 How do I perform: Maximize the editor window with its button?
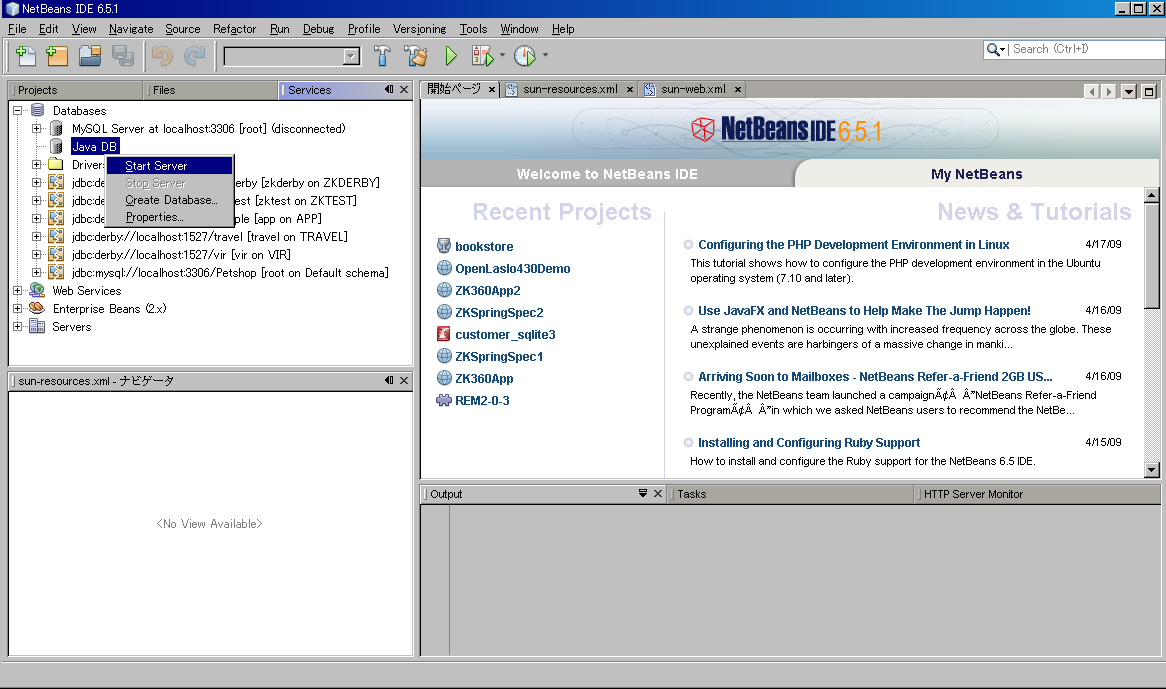[x=1149, y=91]
